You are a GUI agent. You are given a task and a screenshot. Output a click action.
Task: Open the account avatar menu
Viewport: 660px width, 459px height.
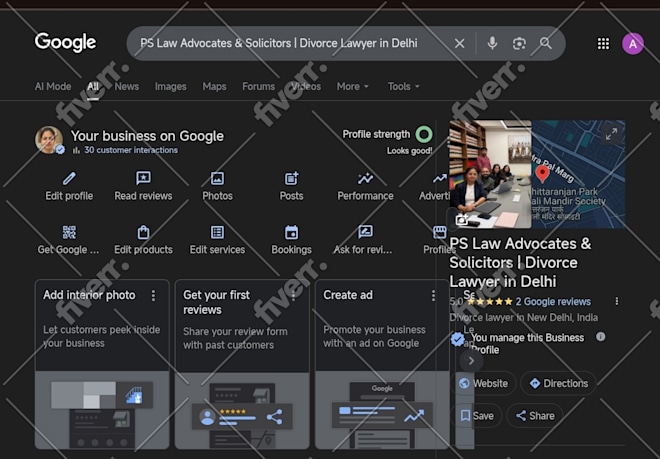(633, 44)
